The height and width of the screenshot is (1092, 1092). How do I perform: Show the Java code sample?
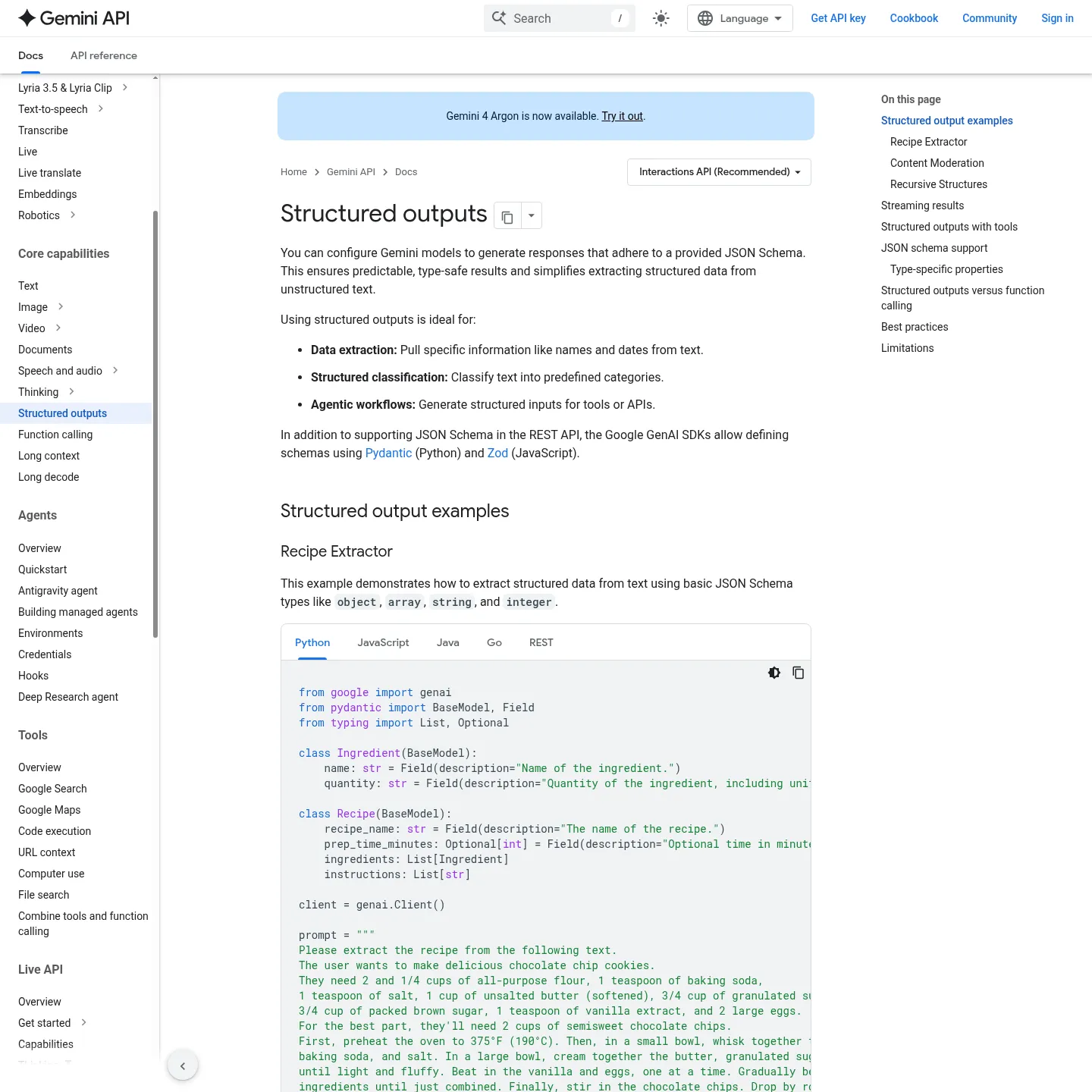pos(448,642)
